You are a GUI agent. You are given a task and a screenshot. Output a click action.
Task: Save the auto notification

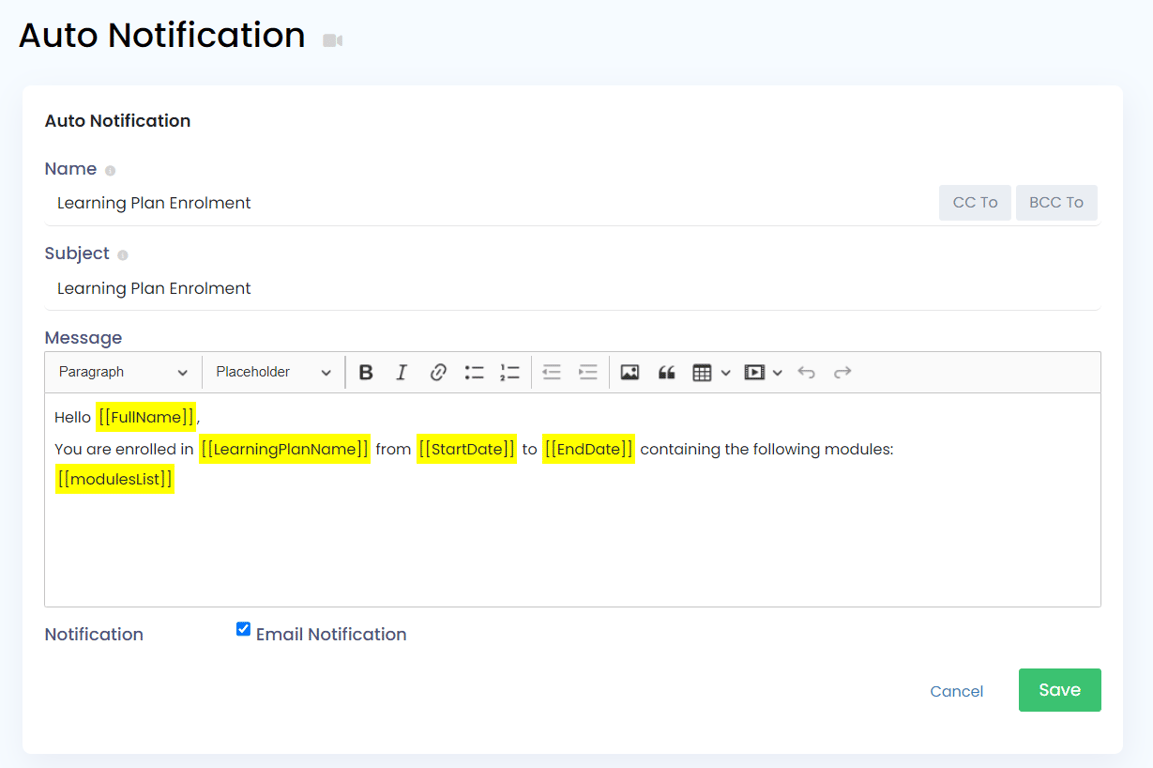[x=1060, y=690]
